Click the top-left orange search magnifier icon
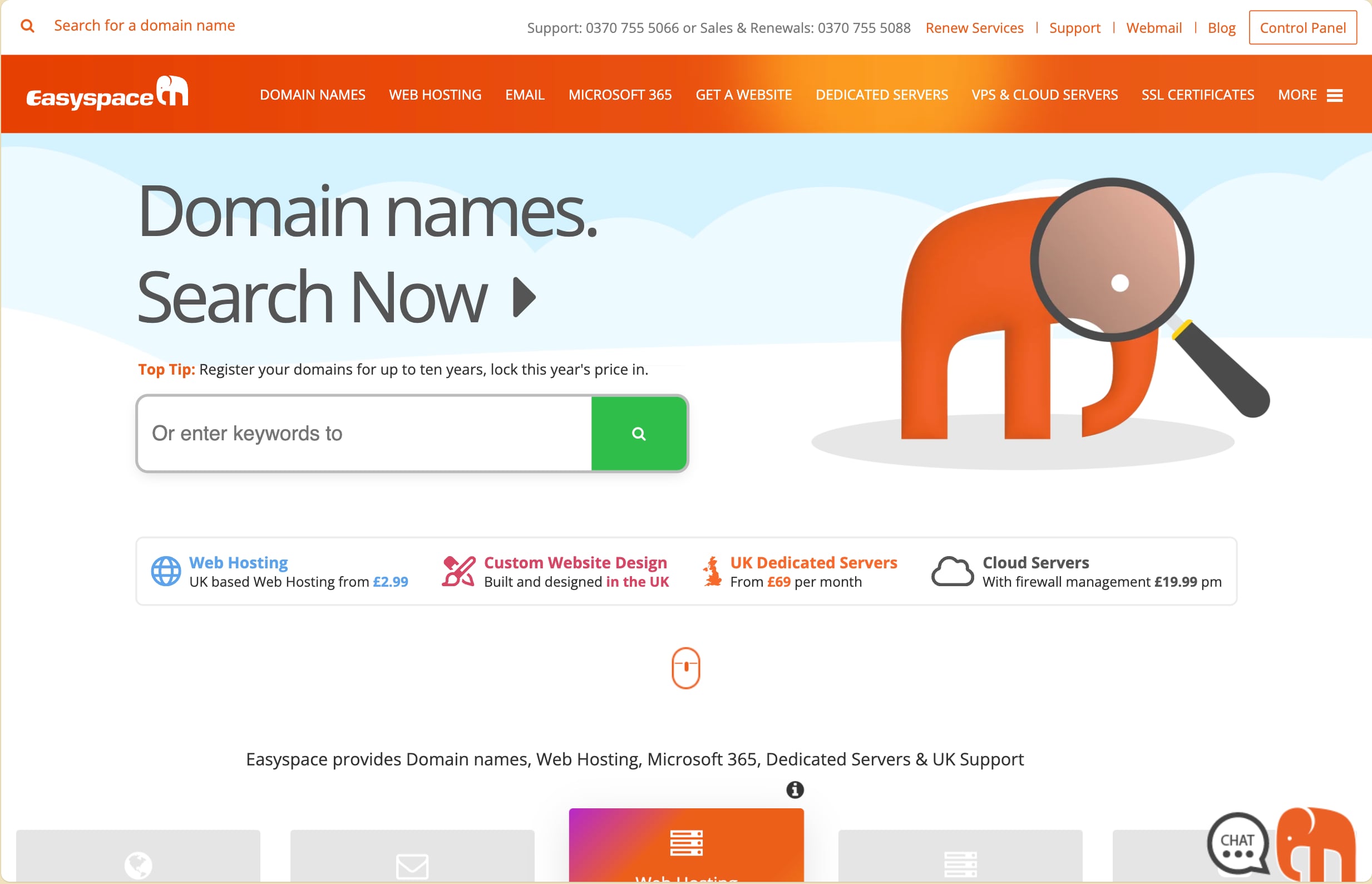Viewport: 1372px width, 884px height. coord(27,26)
